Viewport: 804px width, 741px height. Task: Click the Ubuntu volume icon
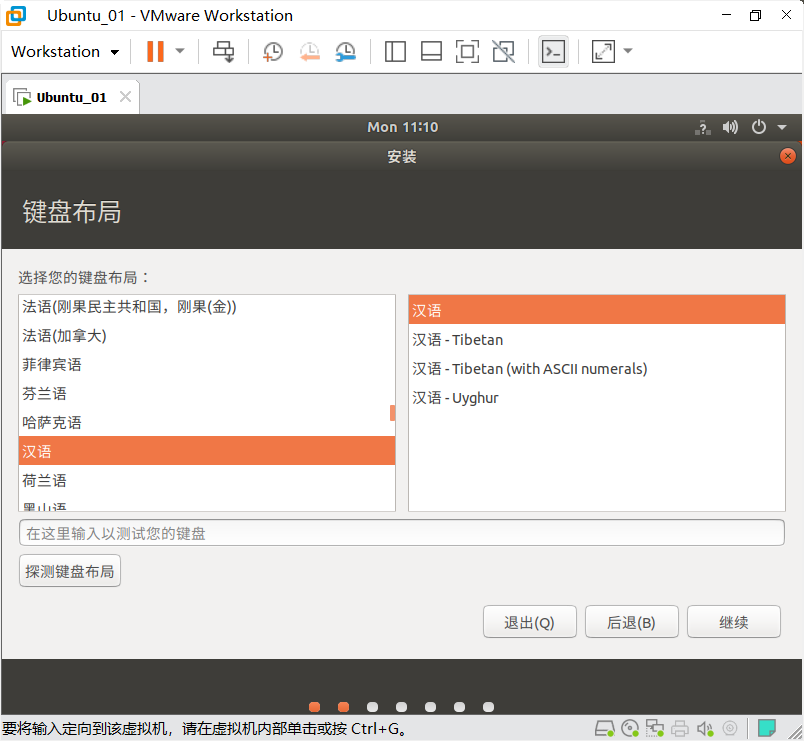730,127
